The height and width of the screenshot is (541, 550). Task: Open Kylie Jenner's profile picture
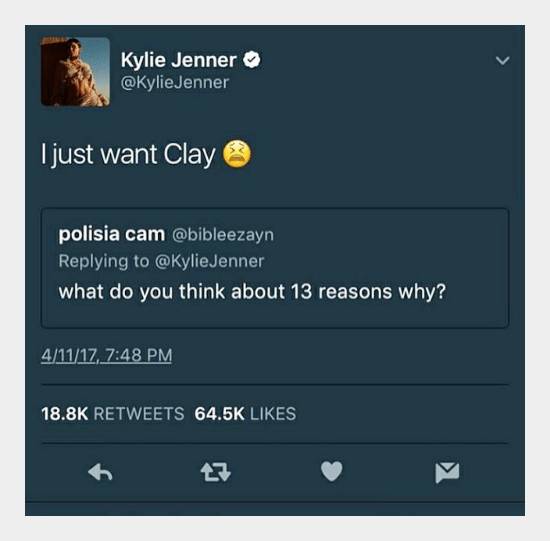pyautogui.click(x=75, y=72)
